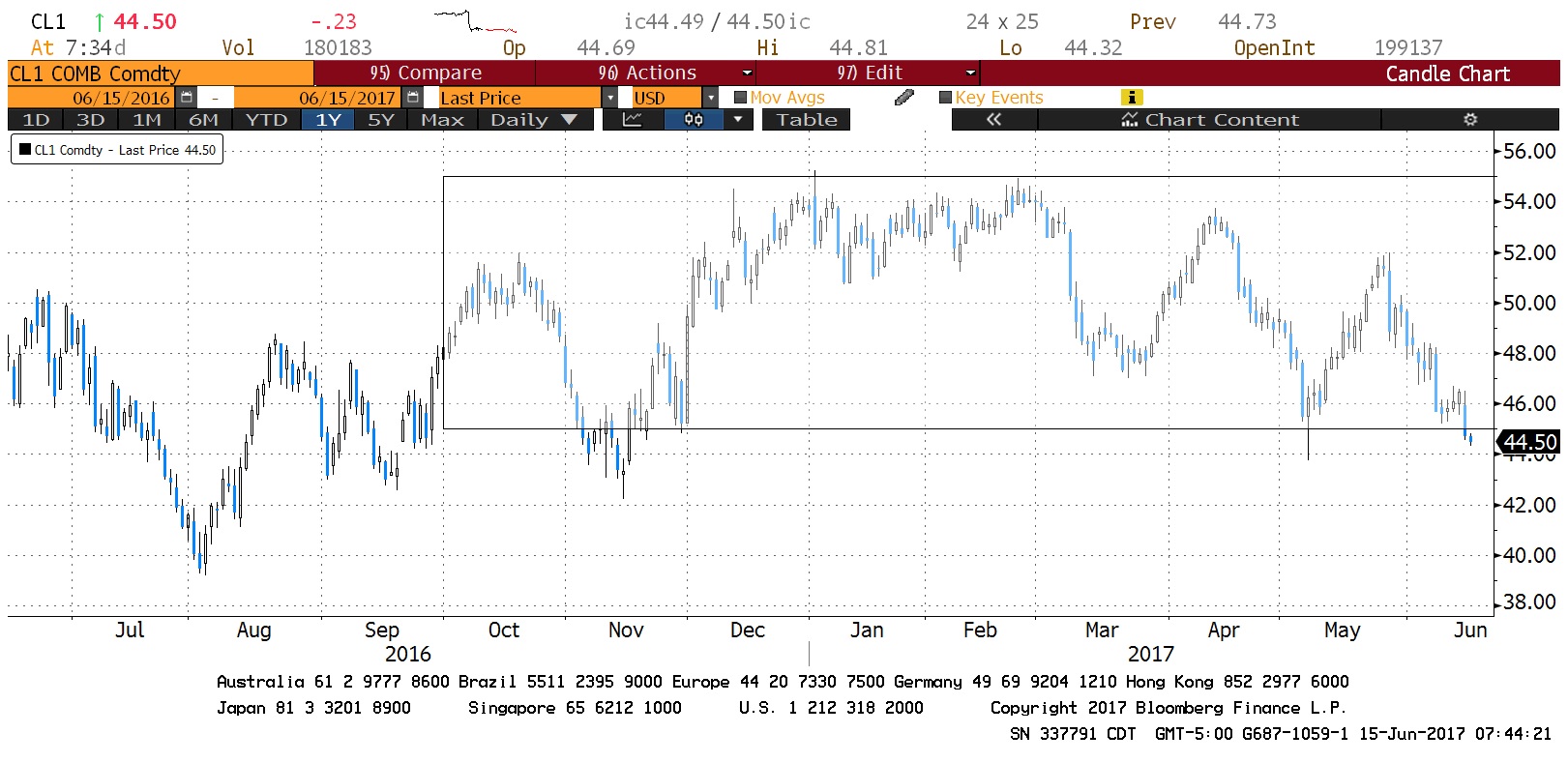The height and width of the screenshot is (763, 1568).
Task: Toggle the Key Events checkbox
Action: tap(946, 98)
